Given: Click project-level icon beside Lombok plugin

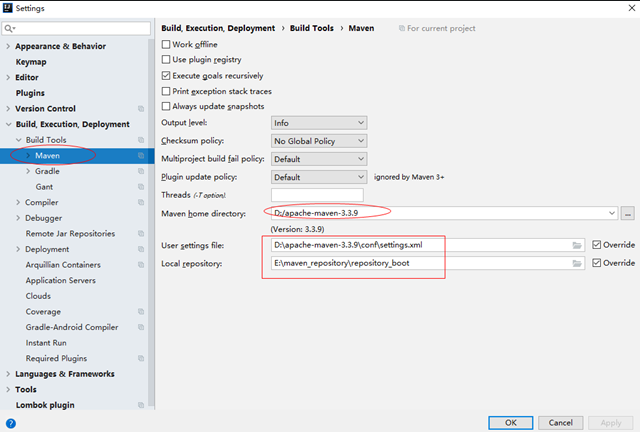Looking at the screenshot, I should [141, 405].
